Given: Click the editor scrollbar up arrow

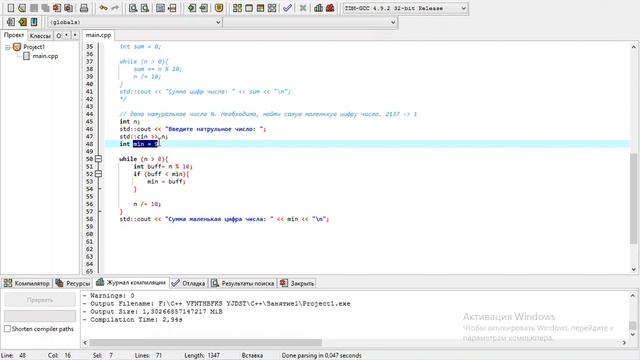Looking at the screenshot, I should click(633, 47).
